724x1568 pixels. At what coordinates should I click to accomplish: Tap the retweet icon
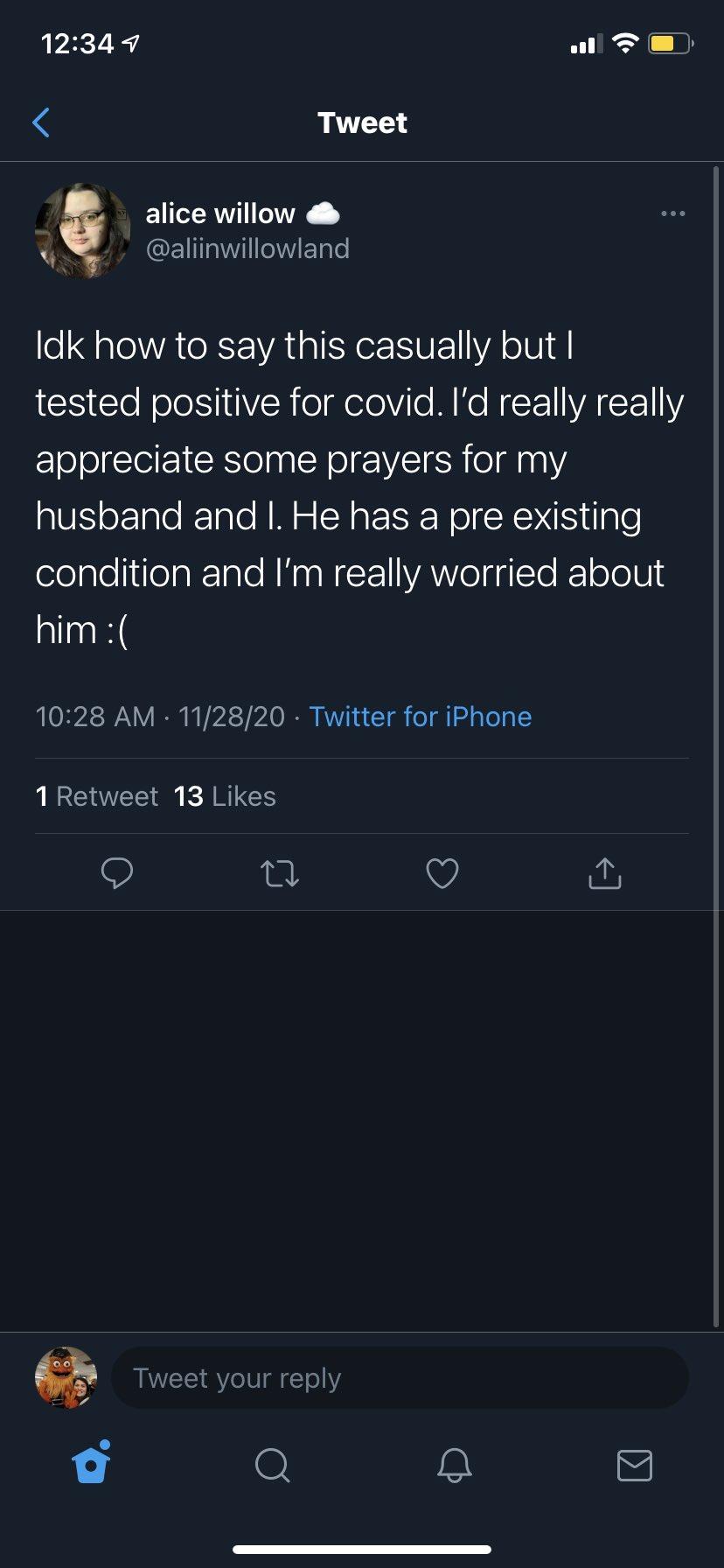(x=280, y=873)
